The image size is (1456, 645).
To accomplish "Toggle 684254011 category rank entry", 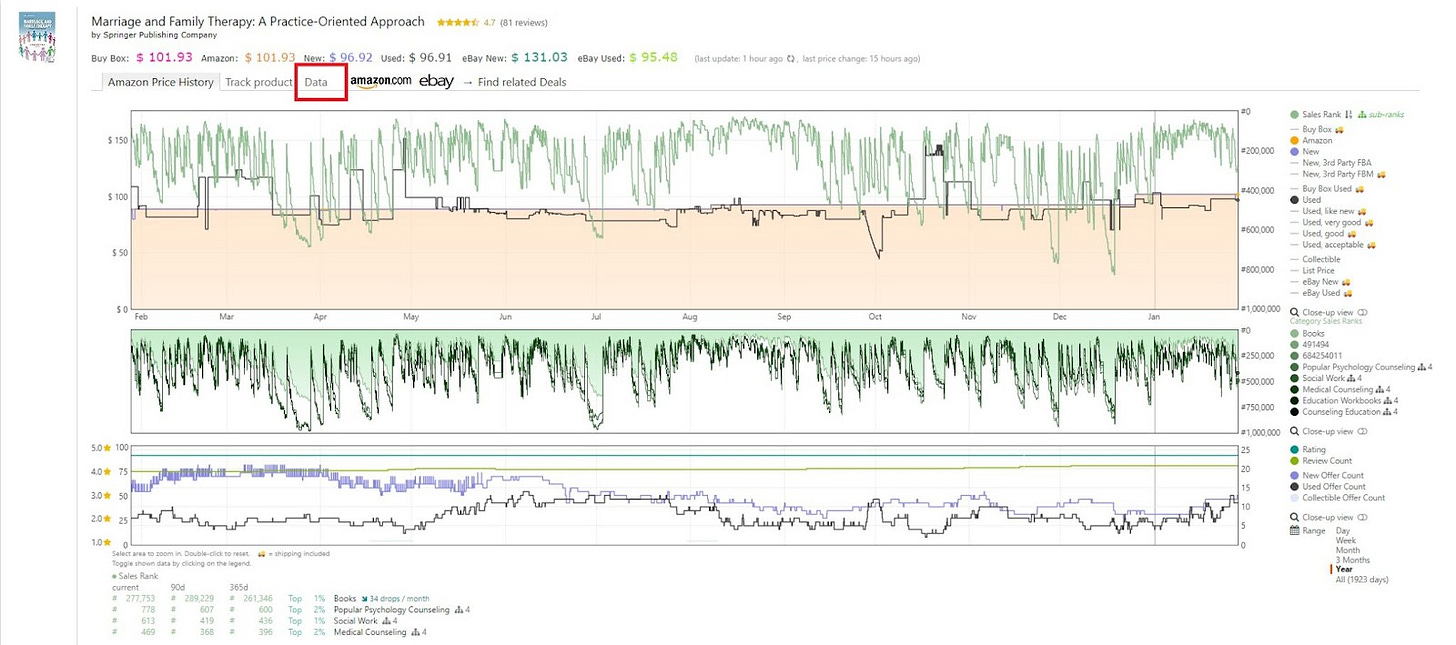I will (1316, 356).
